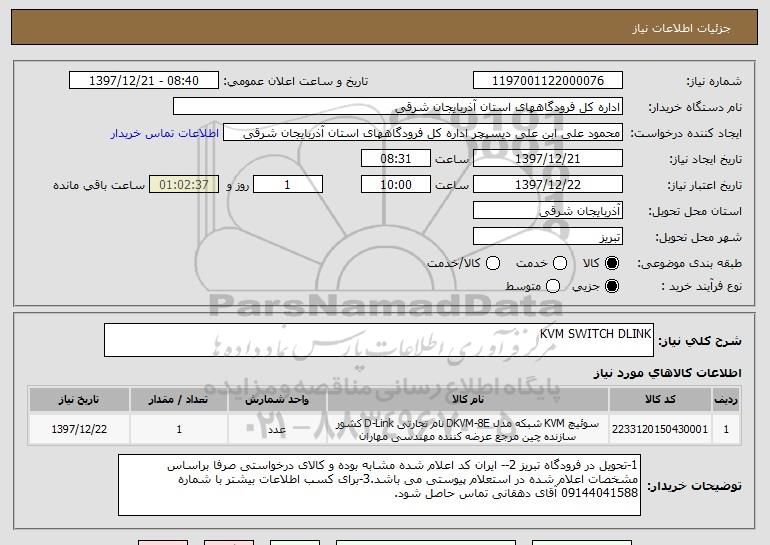Click the table date cell 1397/12/22

[x=79, y=430]
